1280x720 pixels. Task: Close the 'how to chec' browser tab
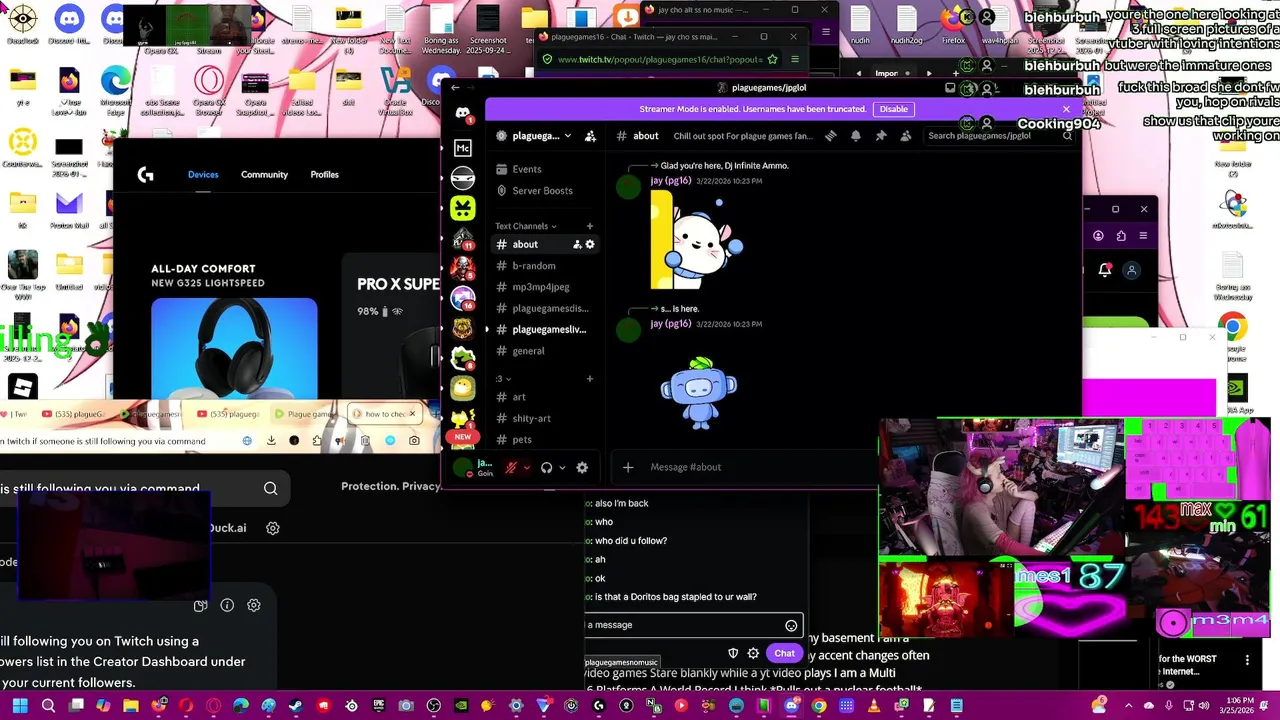[x=412, y=413]
